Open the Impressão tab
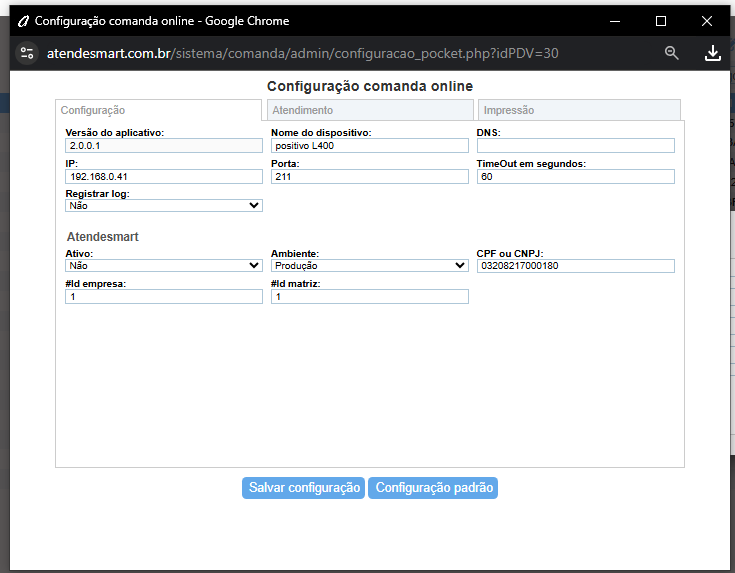Screen dimensions: 735x573 578,111
